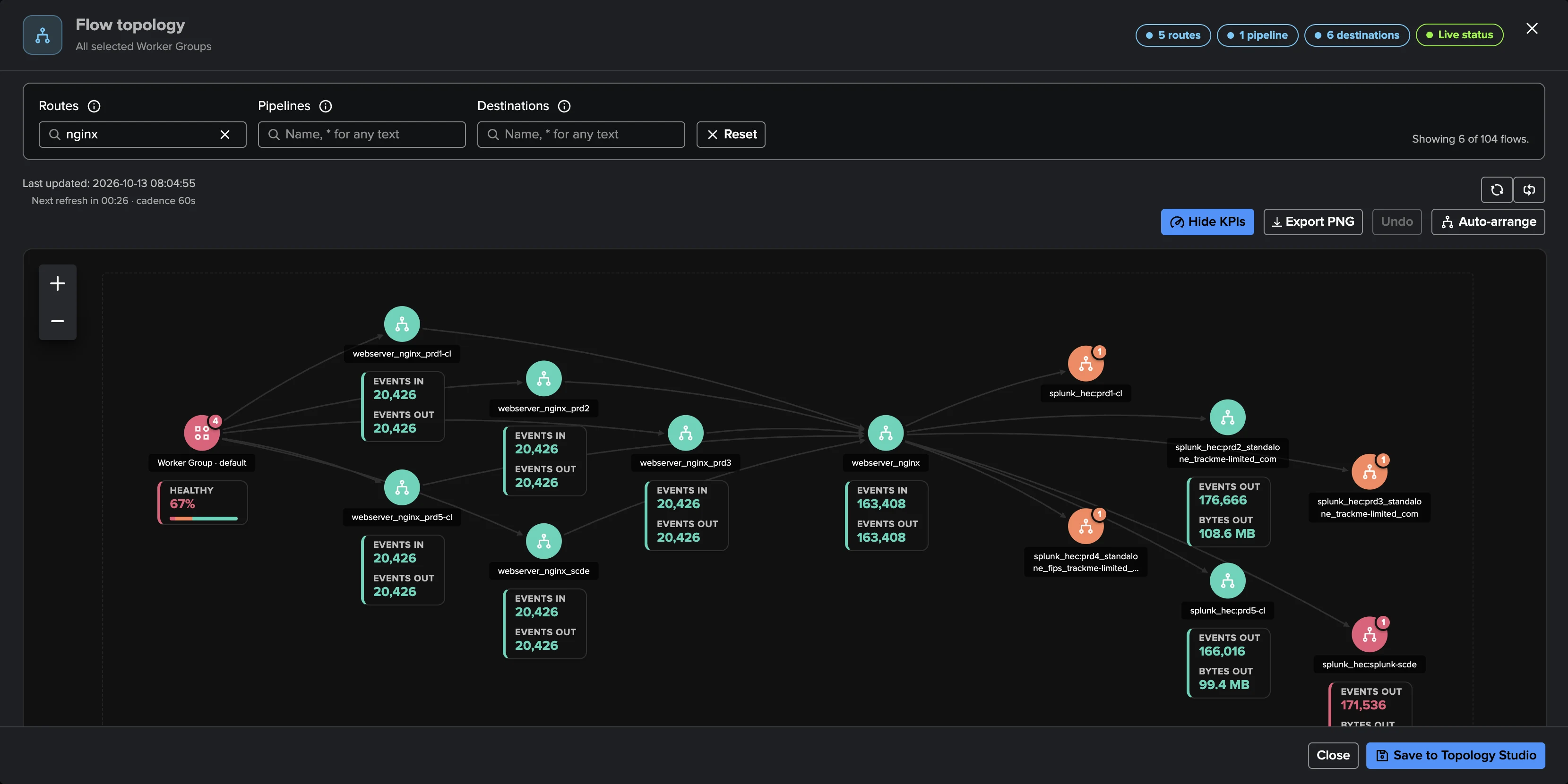This screenshot has height=784, width=1568.
Task: Focus the Routes search field
Action: coord(142,135)
